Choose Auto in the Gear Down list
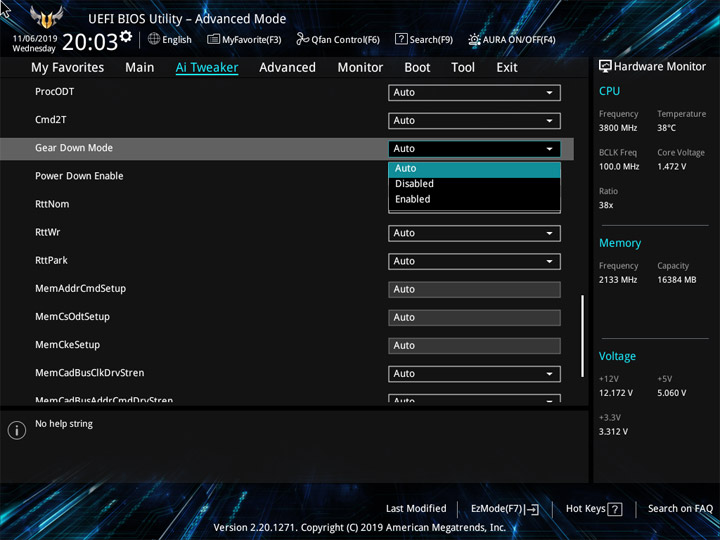 pyautogui.click(x=474, y=169)
